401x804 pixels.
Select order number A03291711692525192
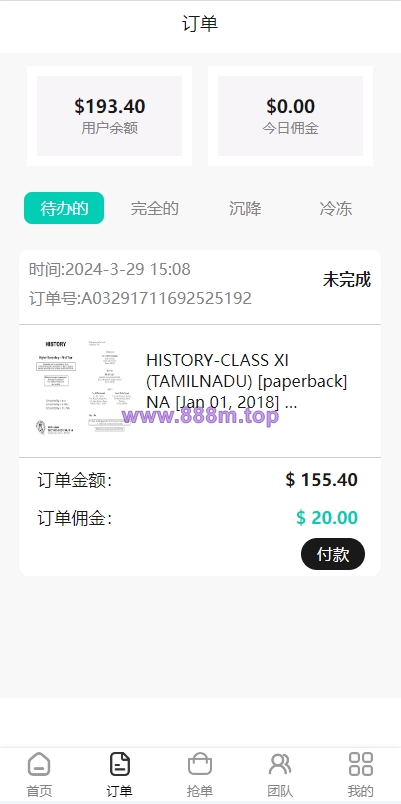140,298
